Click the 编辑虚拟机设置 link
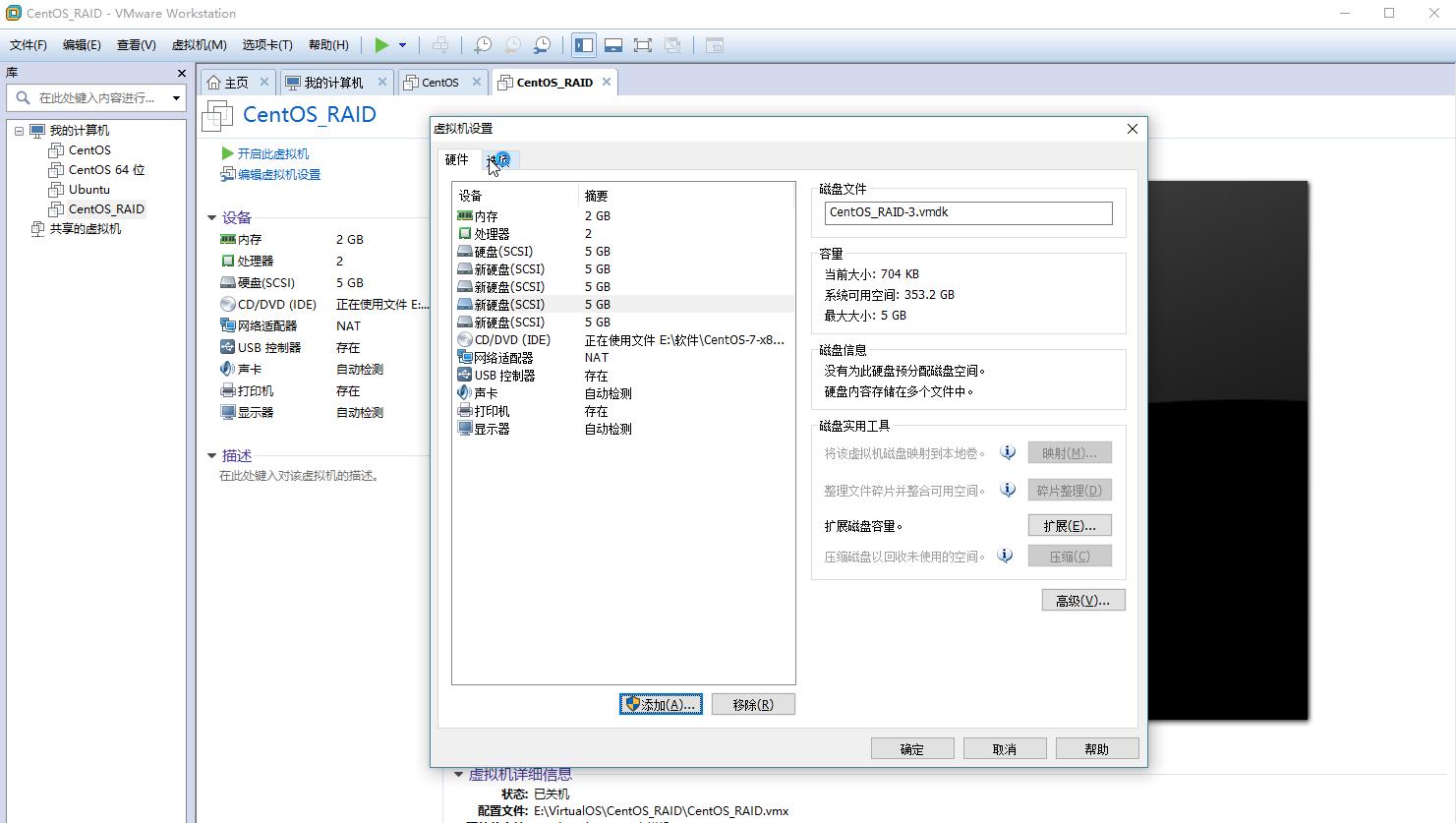Image resolution: width=1456 pixels, height=823 pixels. coord(279,174)
